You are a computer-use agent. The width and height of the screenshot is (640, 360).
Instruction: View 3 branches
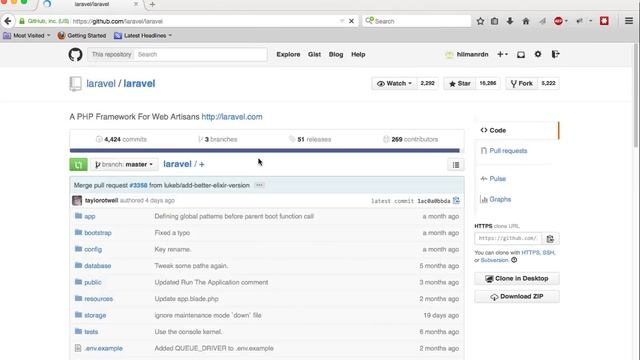(x=218, y=139)
